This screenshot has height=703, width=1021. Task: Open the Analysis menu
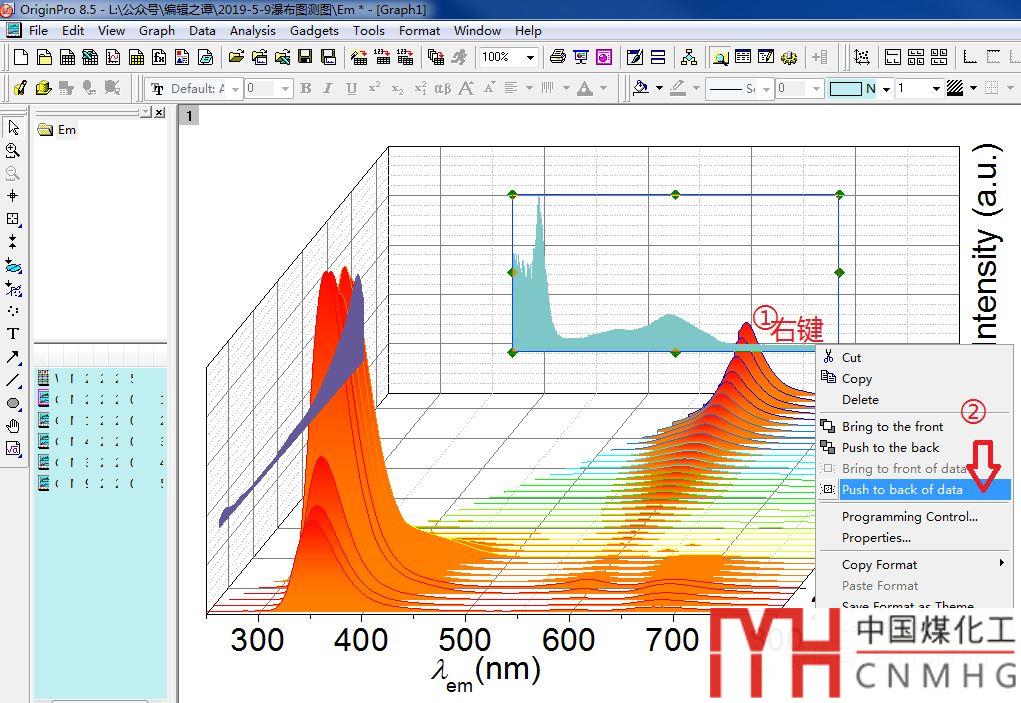point(252,31)
